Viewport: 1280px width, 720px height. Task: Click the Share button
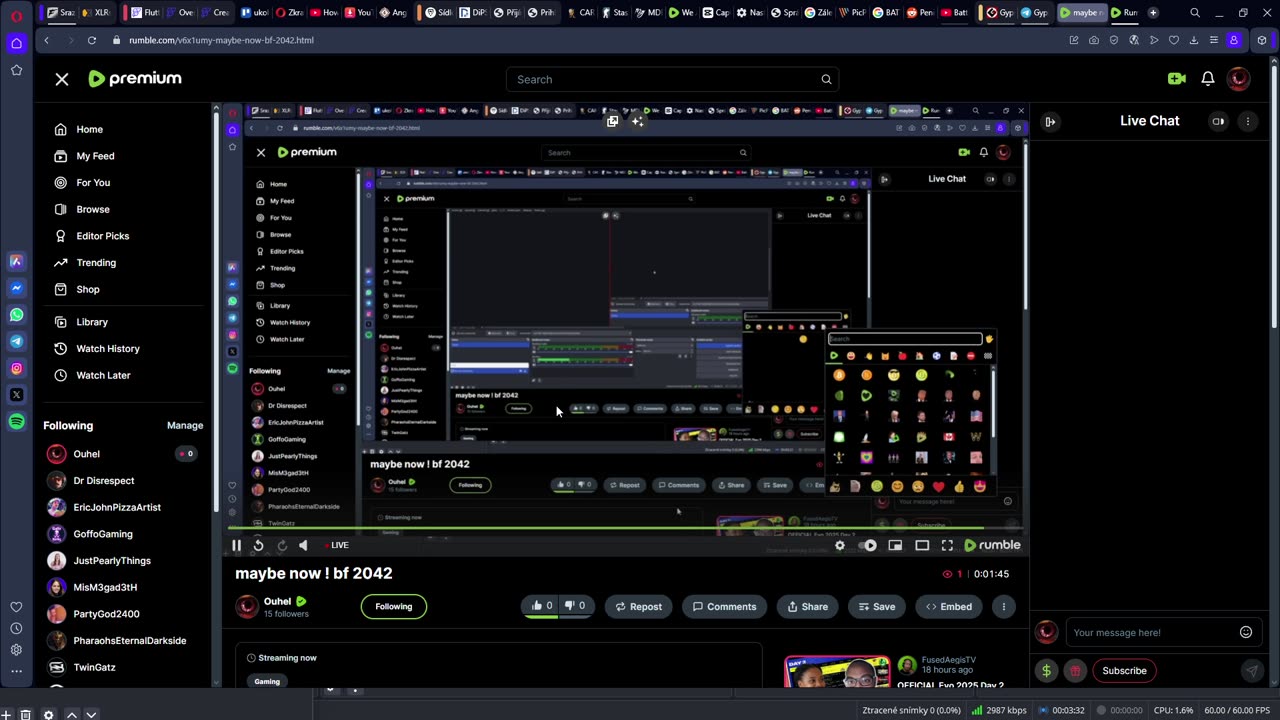pos(808,606)
